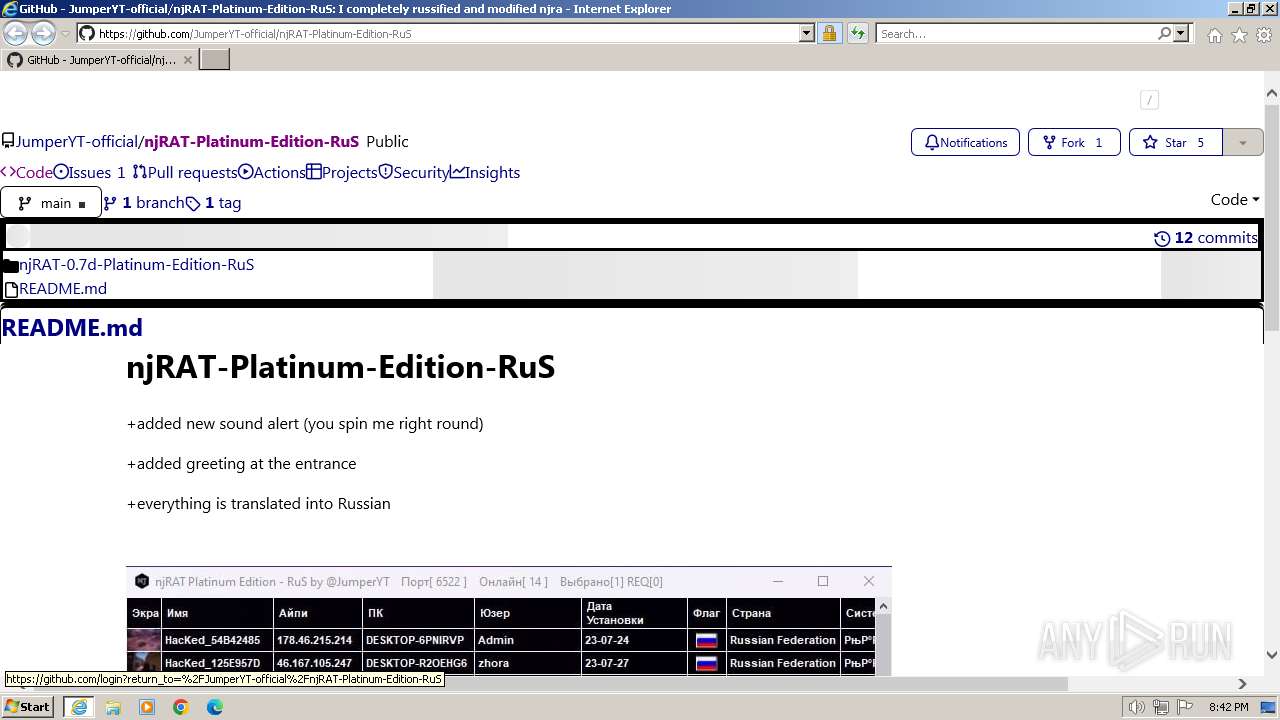
Task: Click the network tray icon
Action: [x=1161, y=707]
